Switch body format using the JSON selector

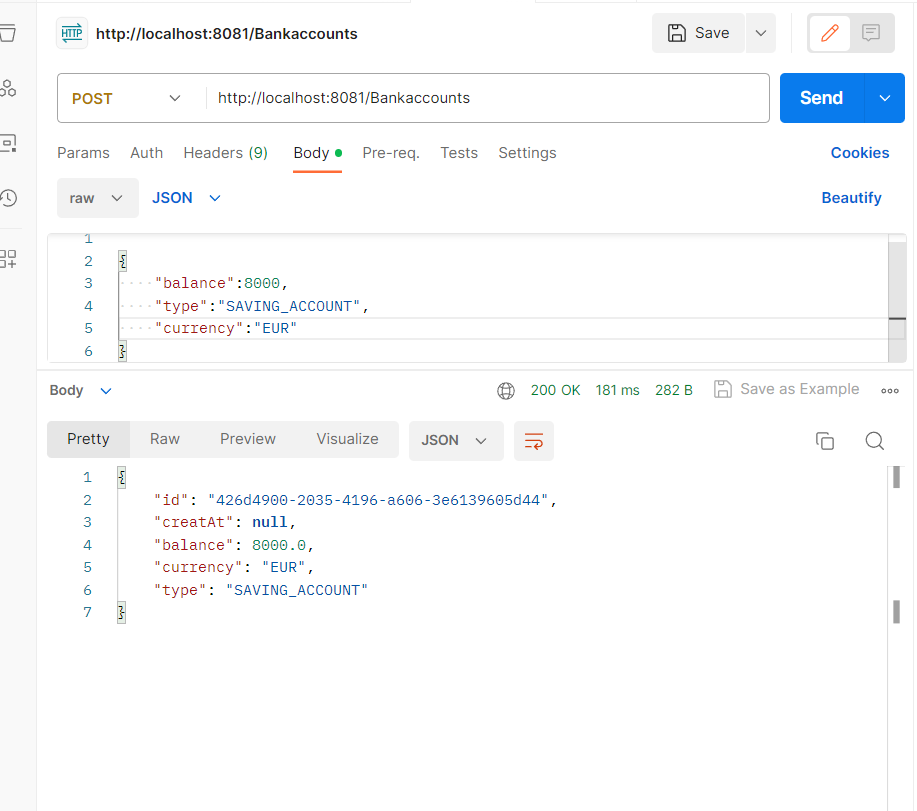pos(185,198)
